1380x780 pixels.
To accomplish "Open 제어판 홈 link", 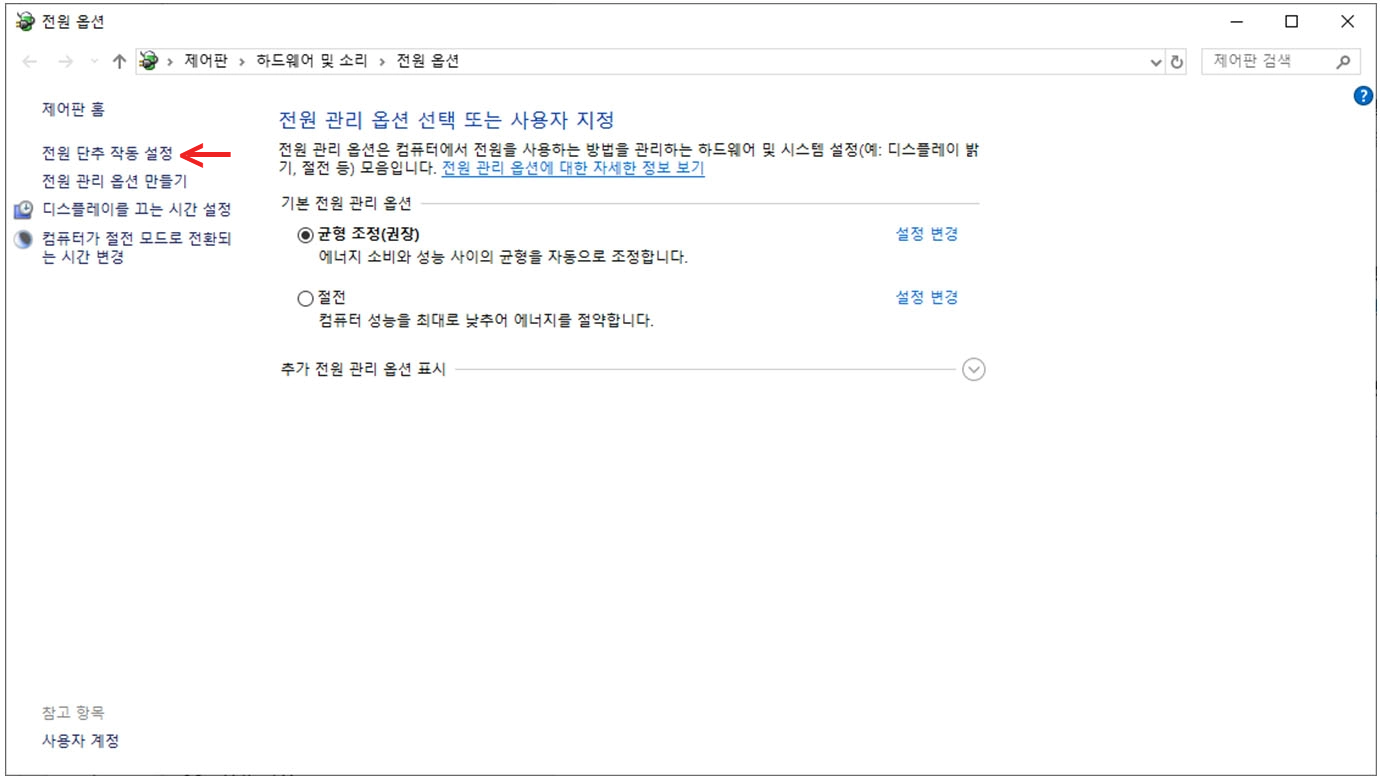I will pyautogui.click(x=73, y=109).
